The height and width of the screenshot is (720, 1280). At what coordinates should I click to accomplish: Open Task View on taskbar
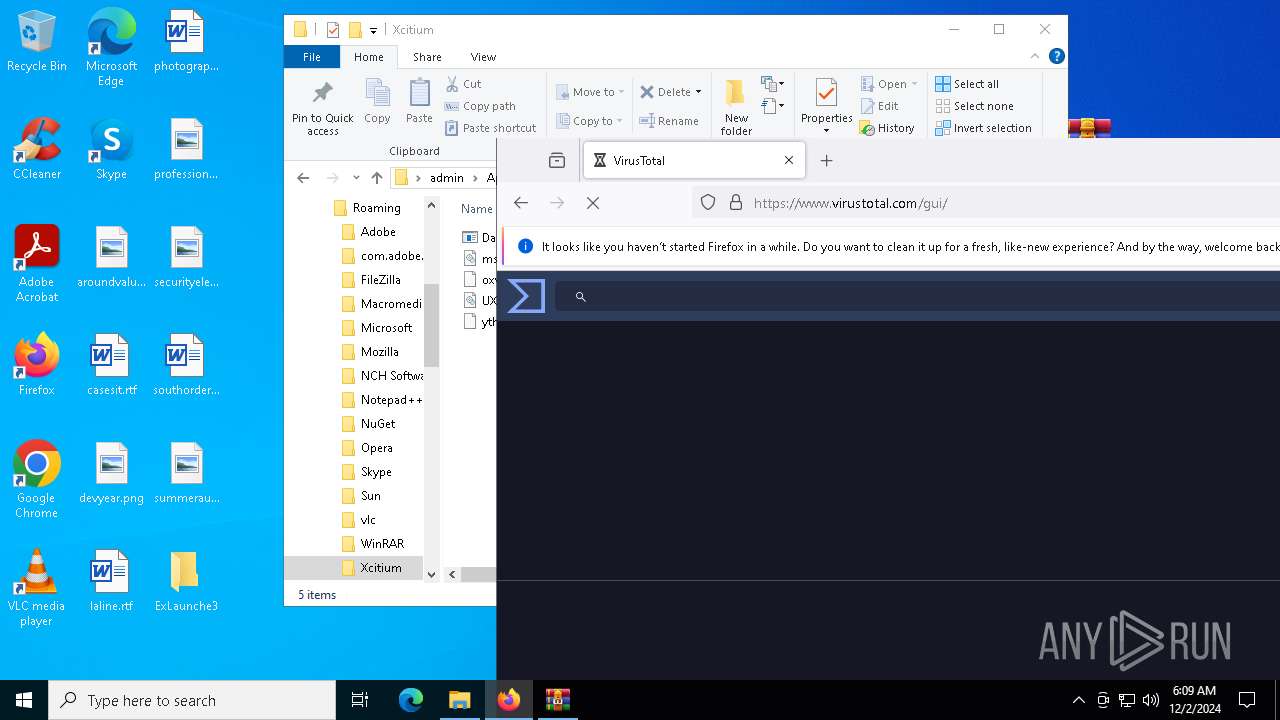[360, 700]
